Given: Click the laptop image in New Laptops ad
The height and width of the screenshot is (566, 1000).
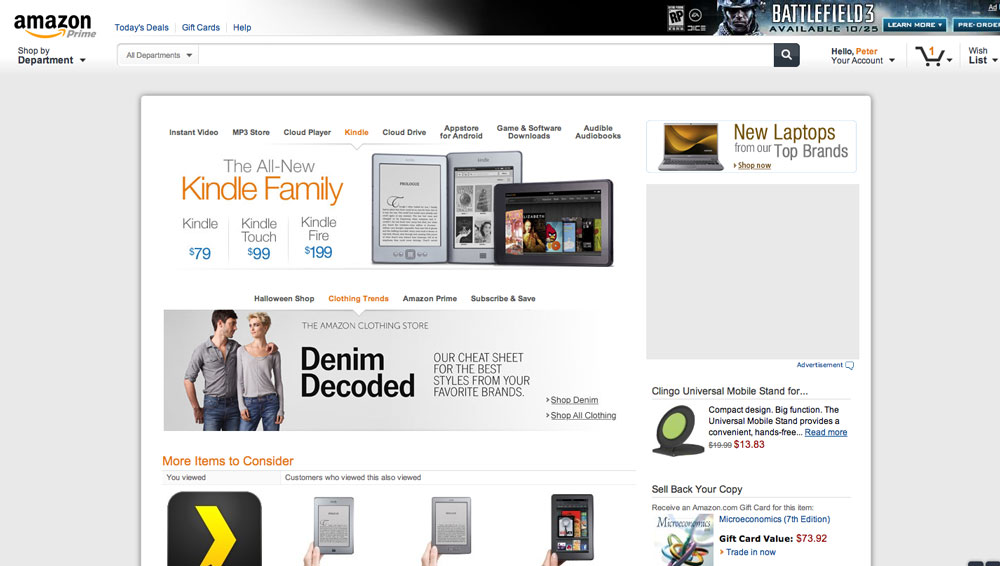Looking at the screenshot, I should pos(691,147).
